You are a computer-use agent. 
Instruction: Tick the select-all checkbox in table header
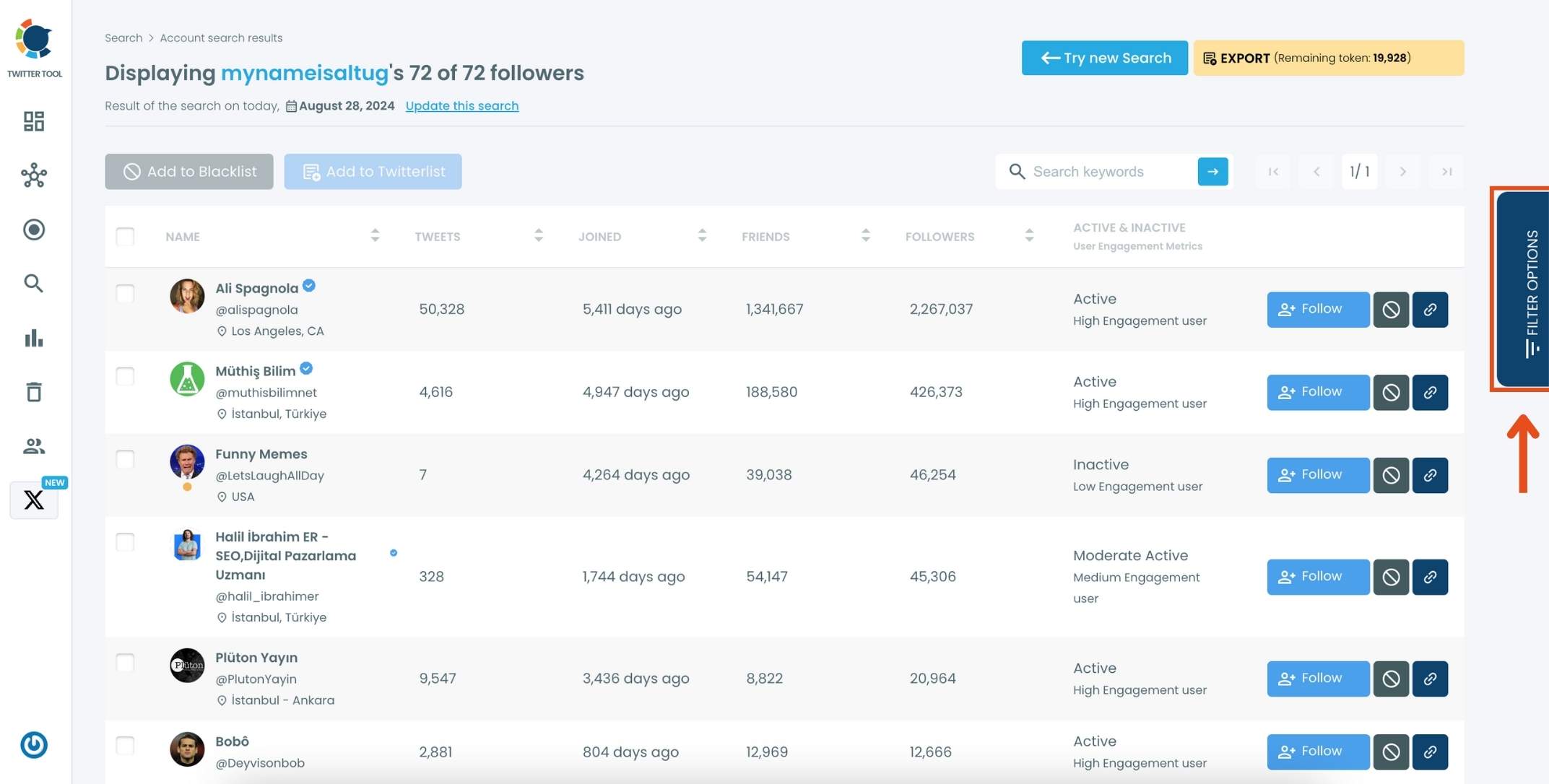pos(125,236)
